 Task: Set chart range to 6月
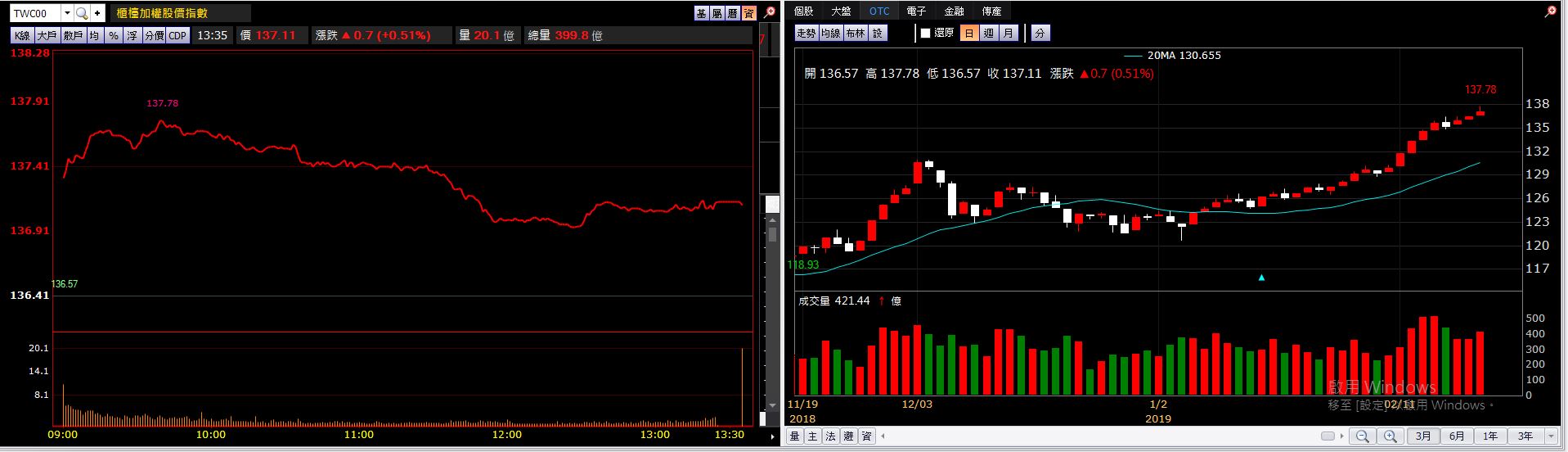tap(1458, 436)
